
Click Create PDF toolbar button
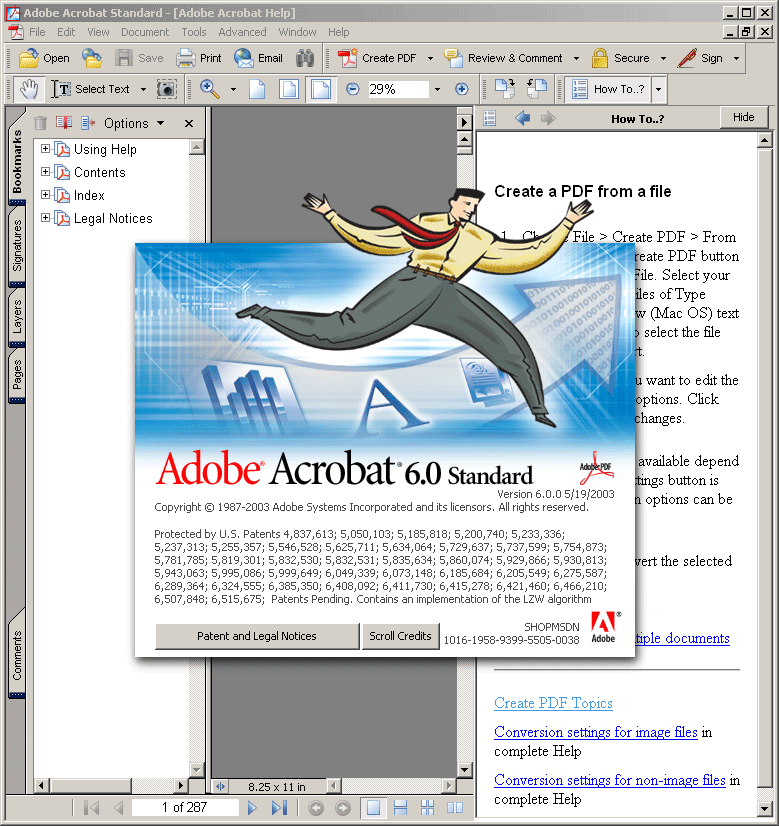click(x=377, y=58)
